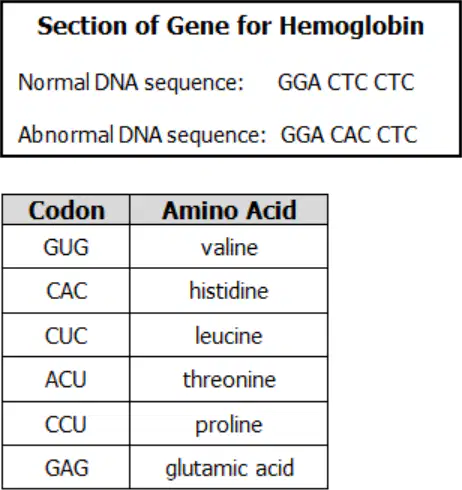This screenshot has height=490, width=462.
Task: Select the proline cell
Action: pyautogui.click(x=229, y=424)
